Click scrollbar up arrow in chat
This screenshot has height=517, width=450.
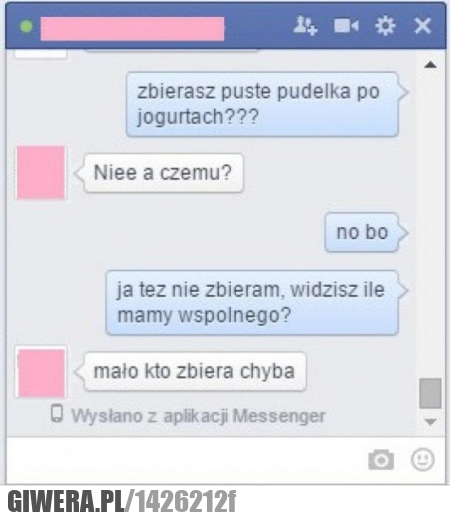click(430, 65)
